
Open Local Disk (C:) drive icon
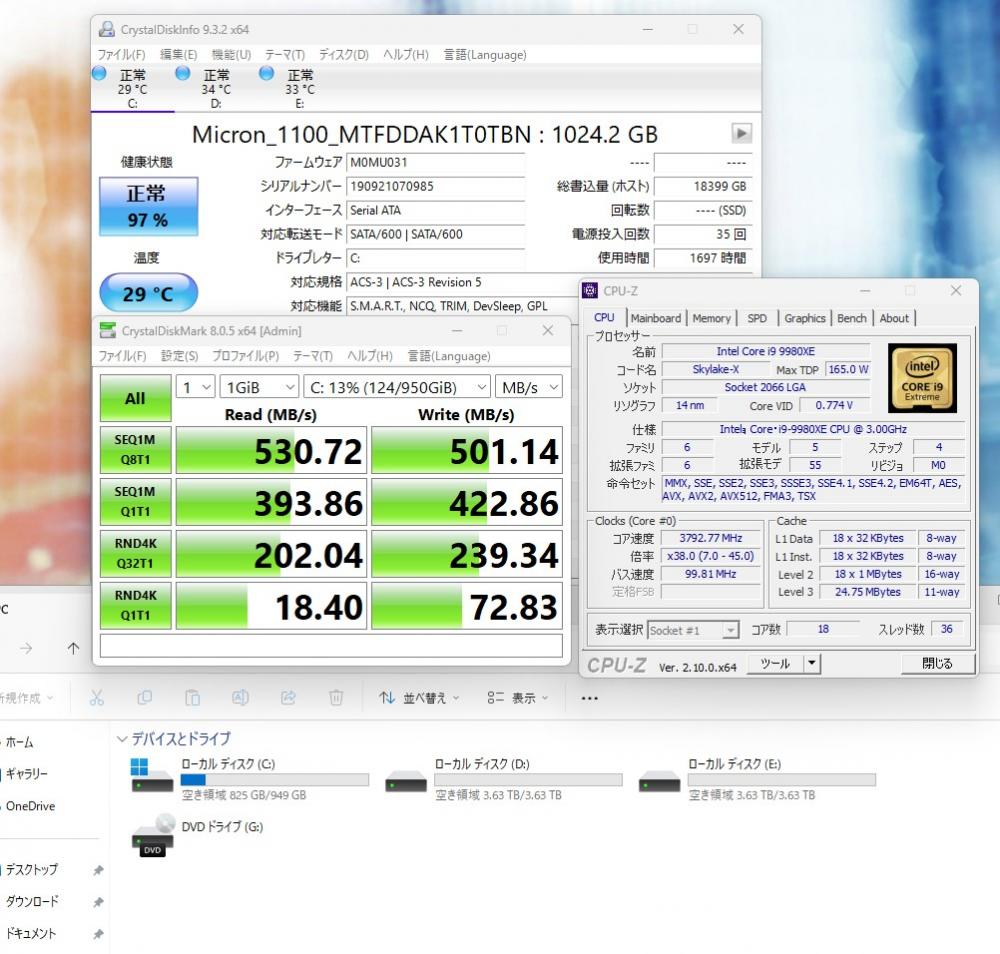pos(152,775)
